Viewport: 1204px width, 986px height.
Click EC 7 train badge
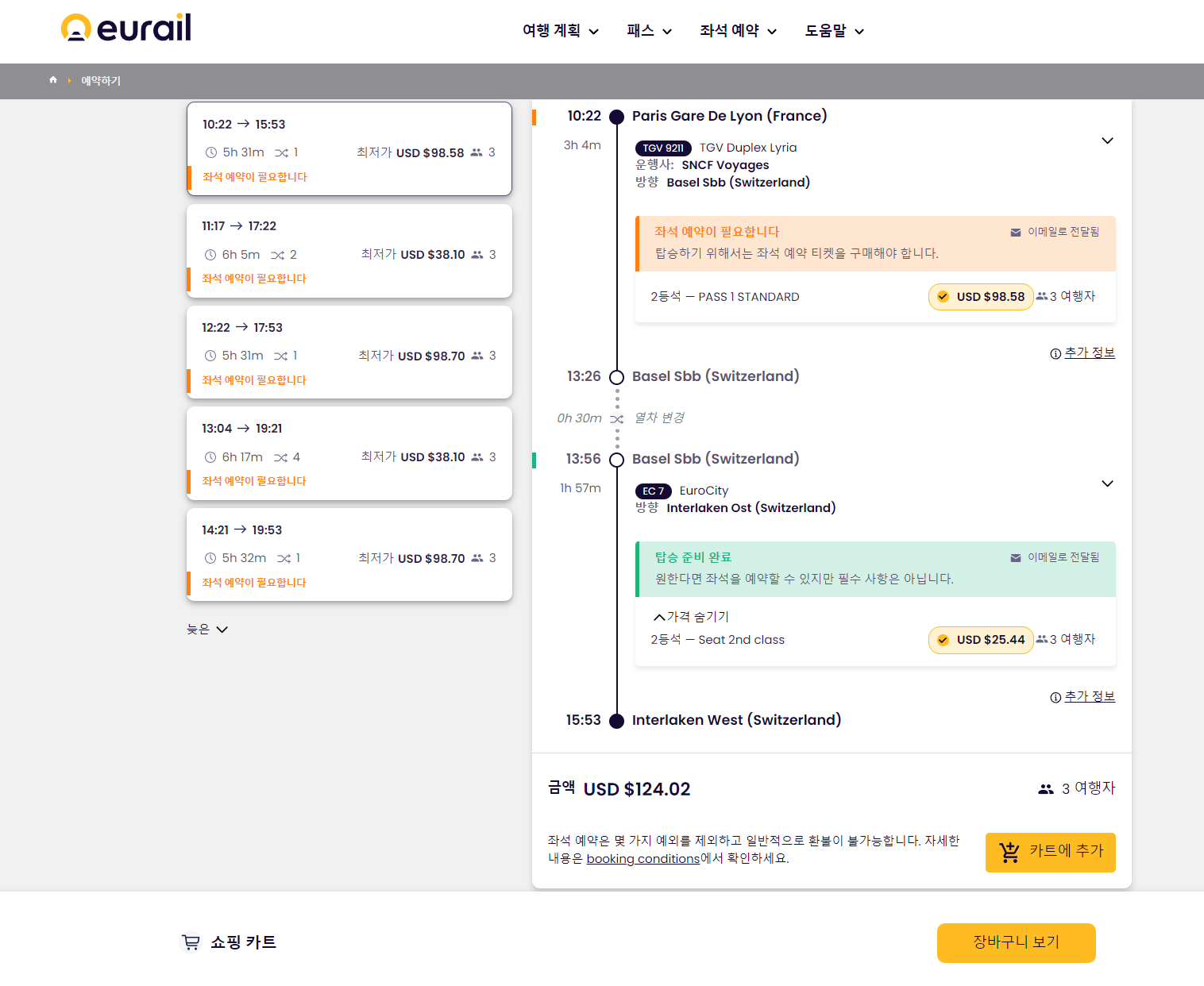click(654, 491)
